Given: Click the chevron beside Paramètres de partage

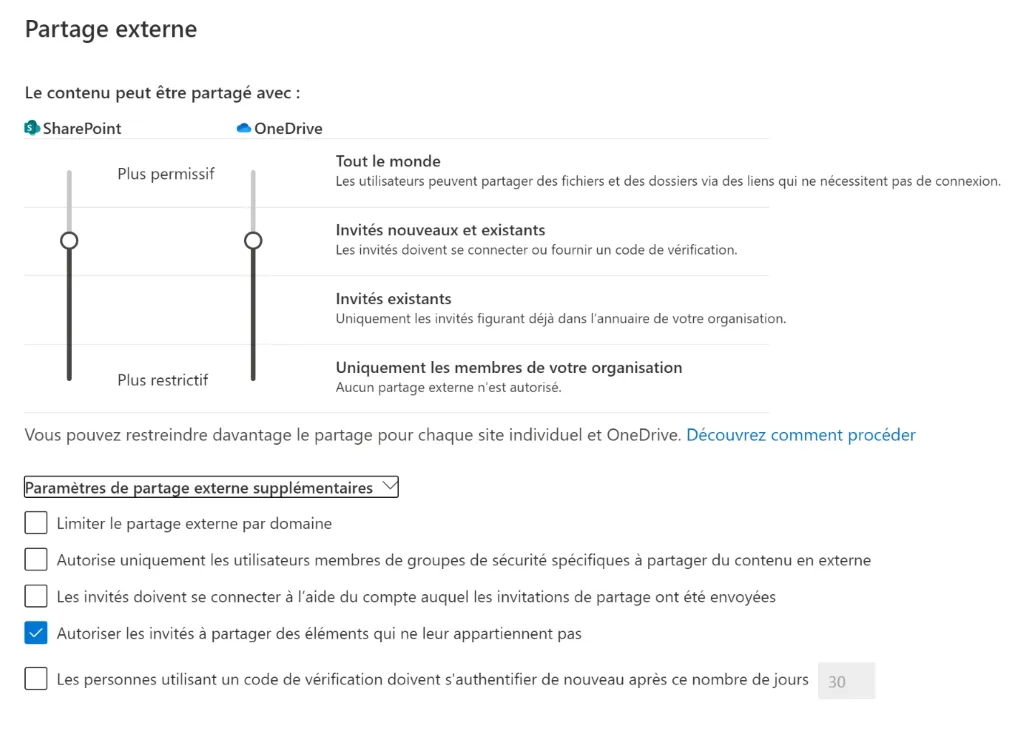Looking at the screenshot, I should click(389, 487).
